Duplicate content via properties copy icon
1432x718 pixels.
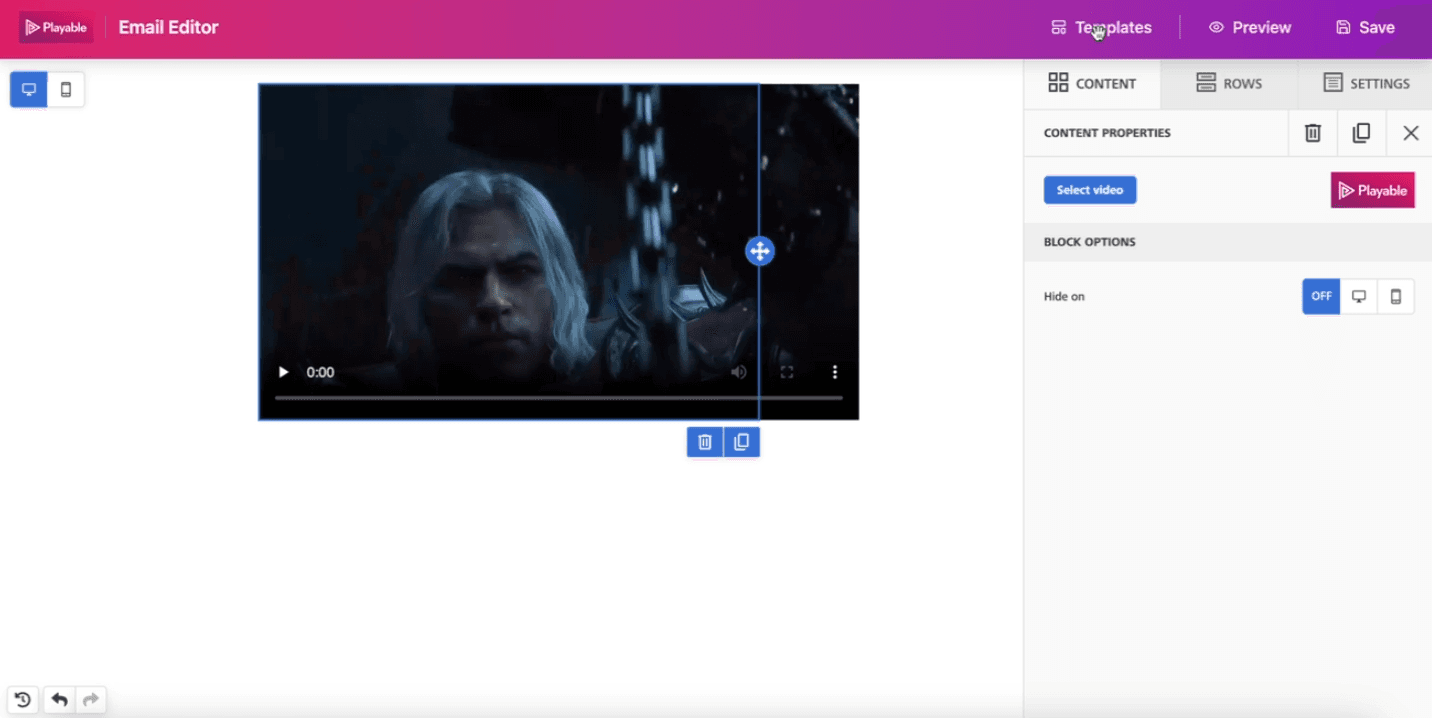[x=1361, y=133]
